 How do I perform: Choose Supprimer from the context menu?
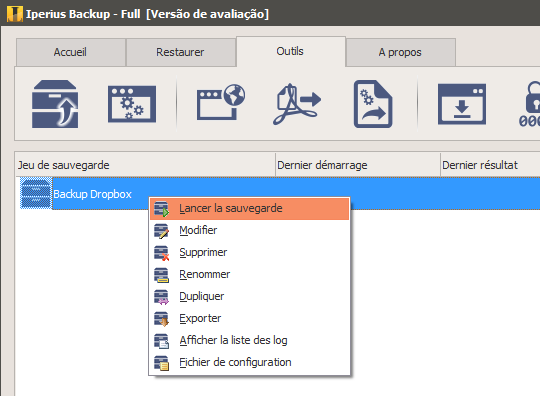pyautogui.click(x=250, y=252)
